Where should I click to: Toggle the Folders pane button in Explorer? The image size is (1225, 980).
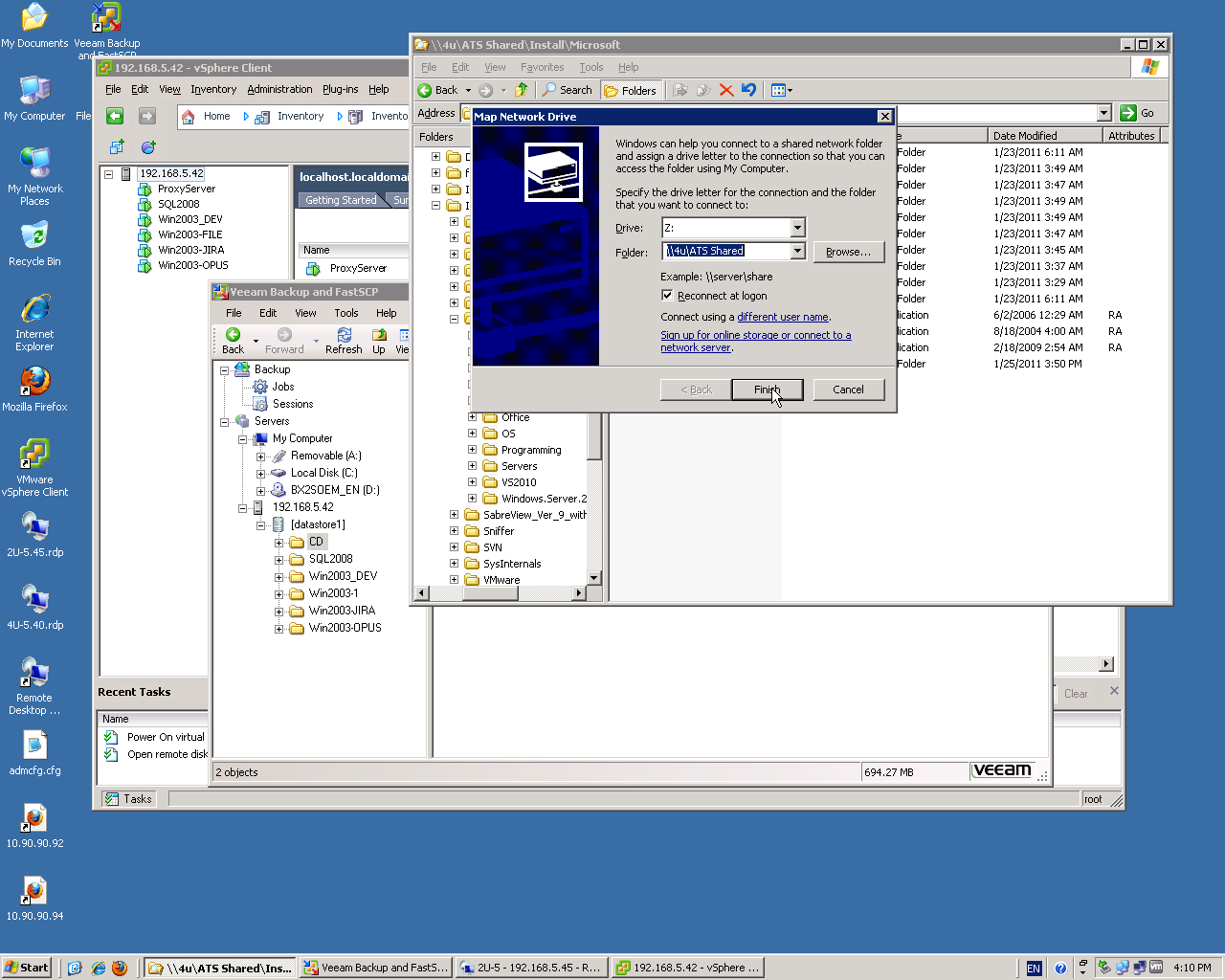(631, 90)
